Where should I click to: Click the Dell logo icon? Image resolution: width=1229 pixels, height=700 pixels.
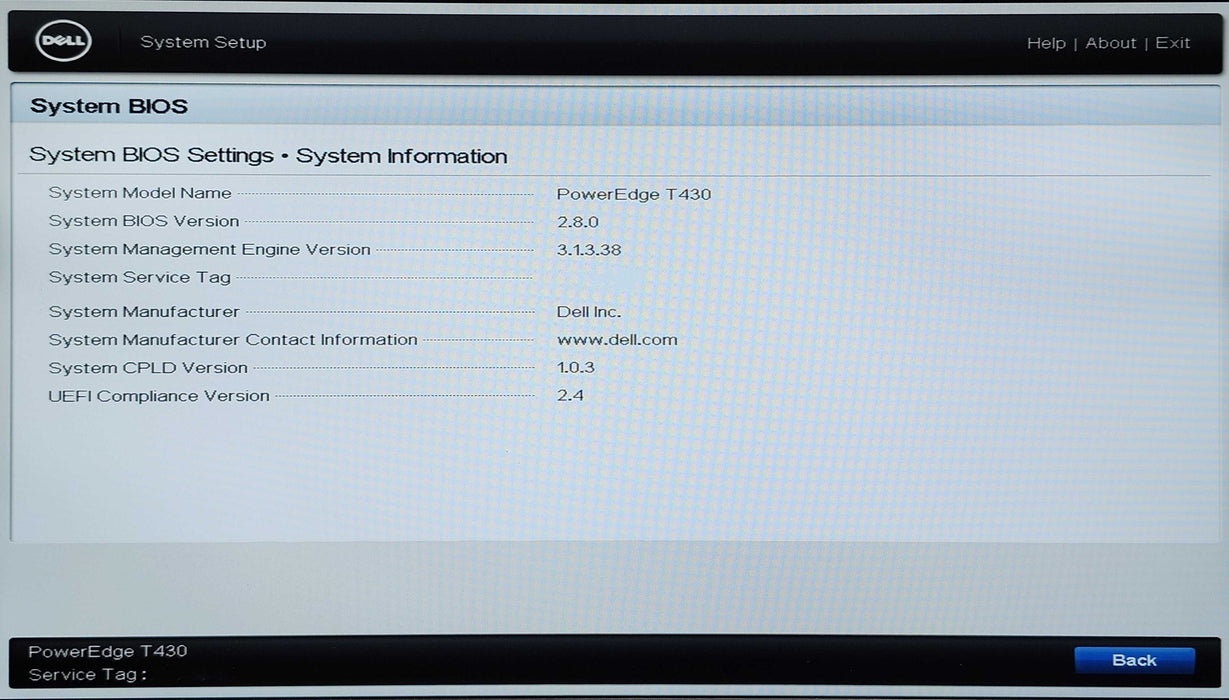[x=63, y=42]
